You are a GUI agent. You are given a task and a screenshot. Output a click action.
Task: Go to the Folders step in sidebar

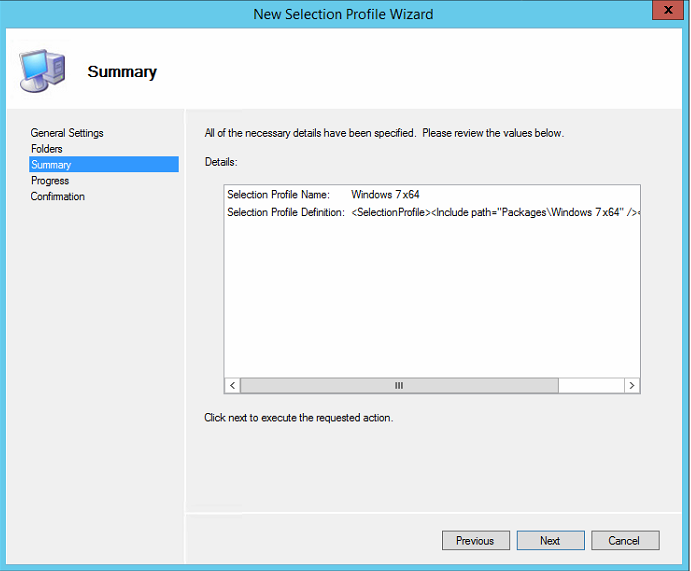pos(47,149)
